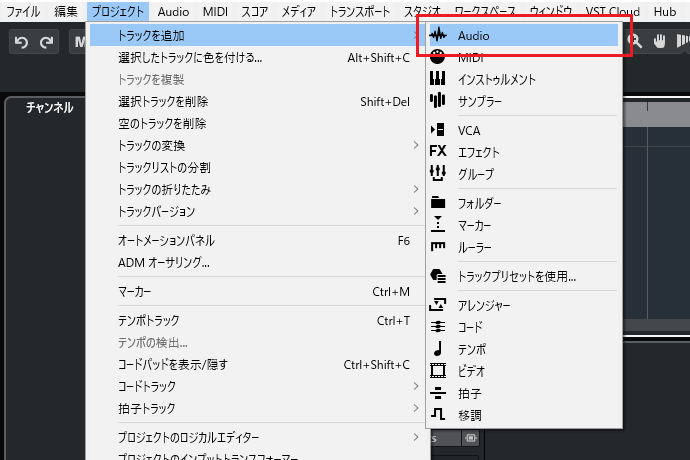Viewport: 690px width, 460px height.
Task: Click the Sampler track icon
Action: pos(437,100)
